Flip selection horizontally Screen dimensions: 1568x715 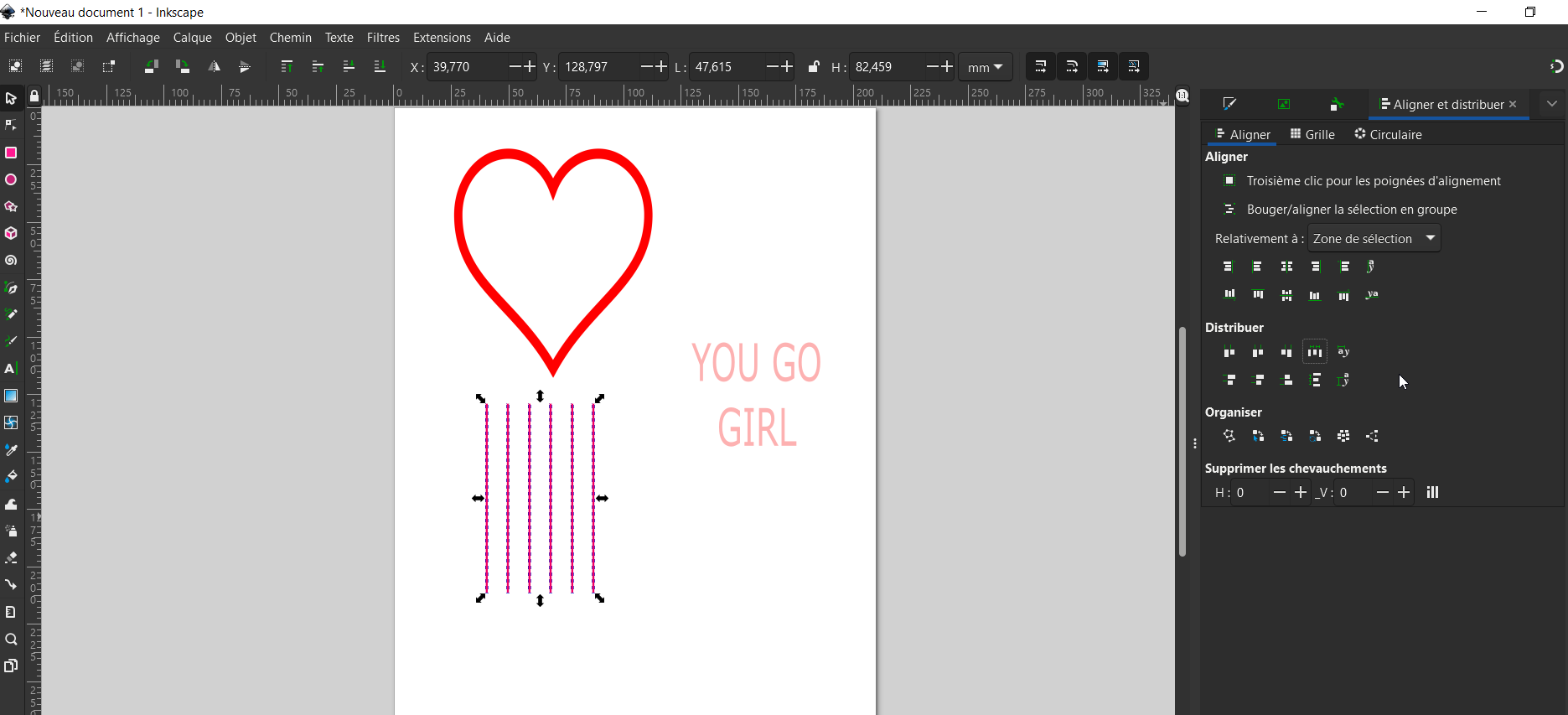click(214, 66)
